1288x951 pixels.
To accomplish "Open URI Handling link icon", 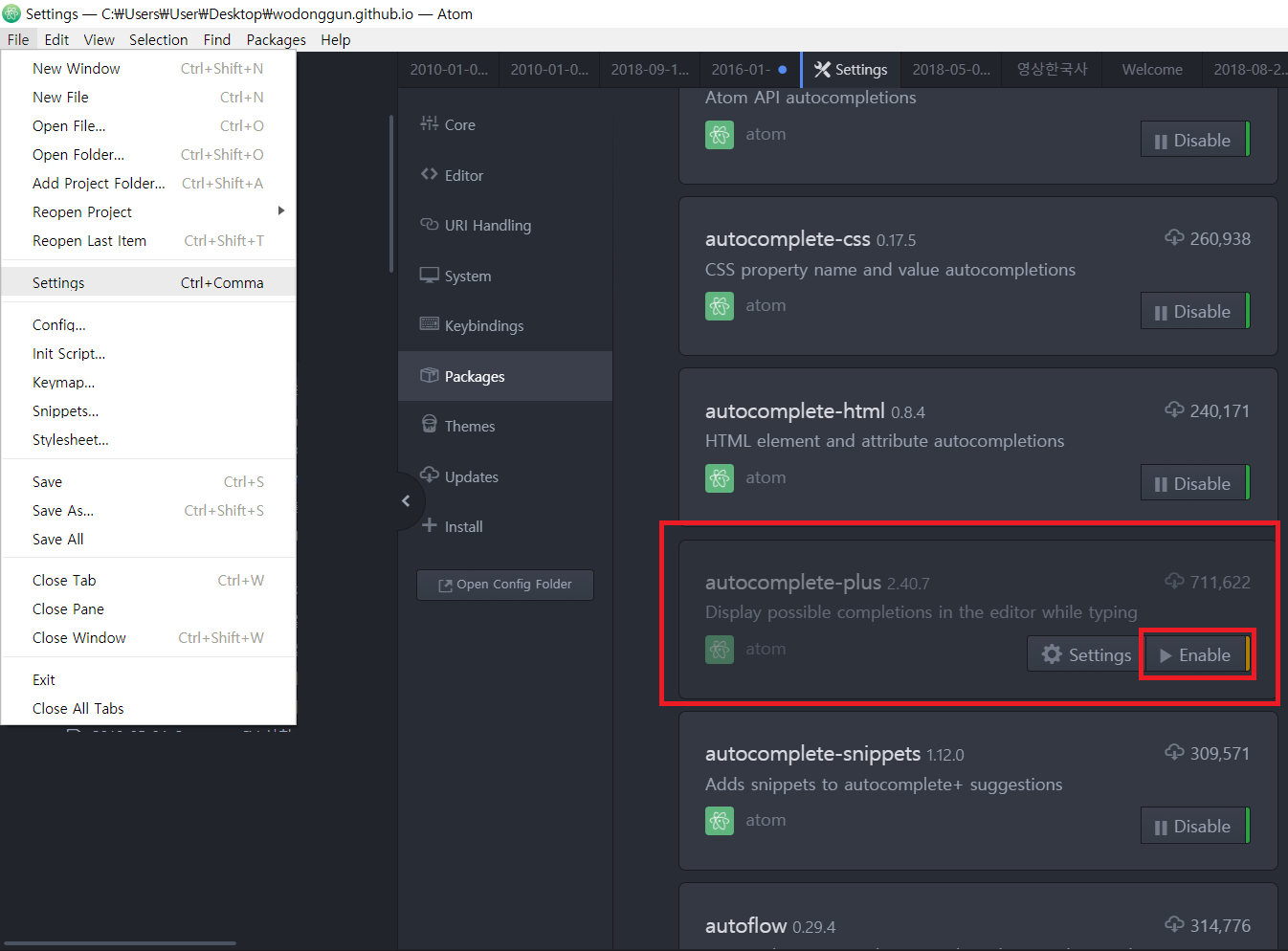I will [x=429, y=224].
